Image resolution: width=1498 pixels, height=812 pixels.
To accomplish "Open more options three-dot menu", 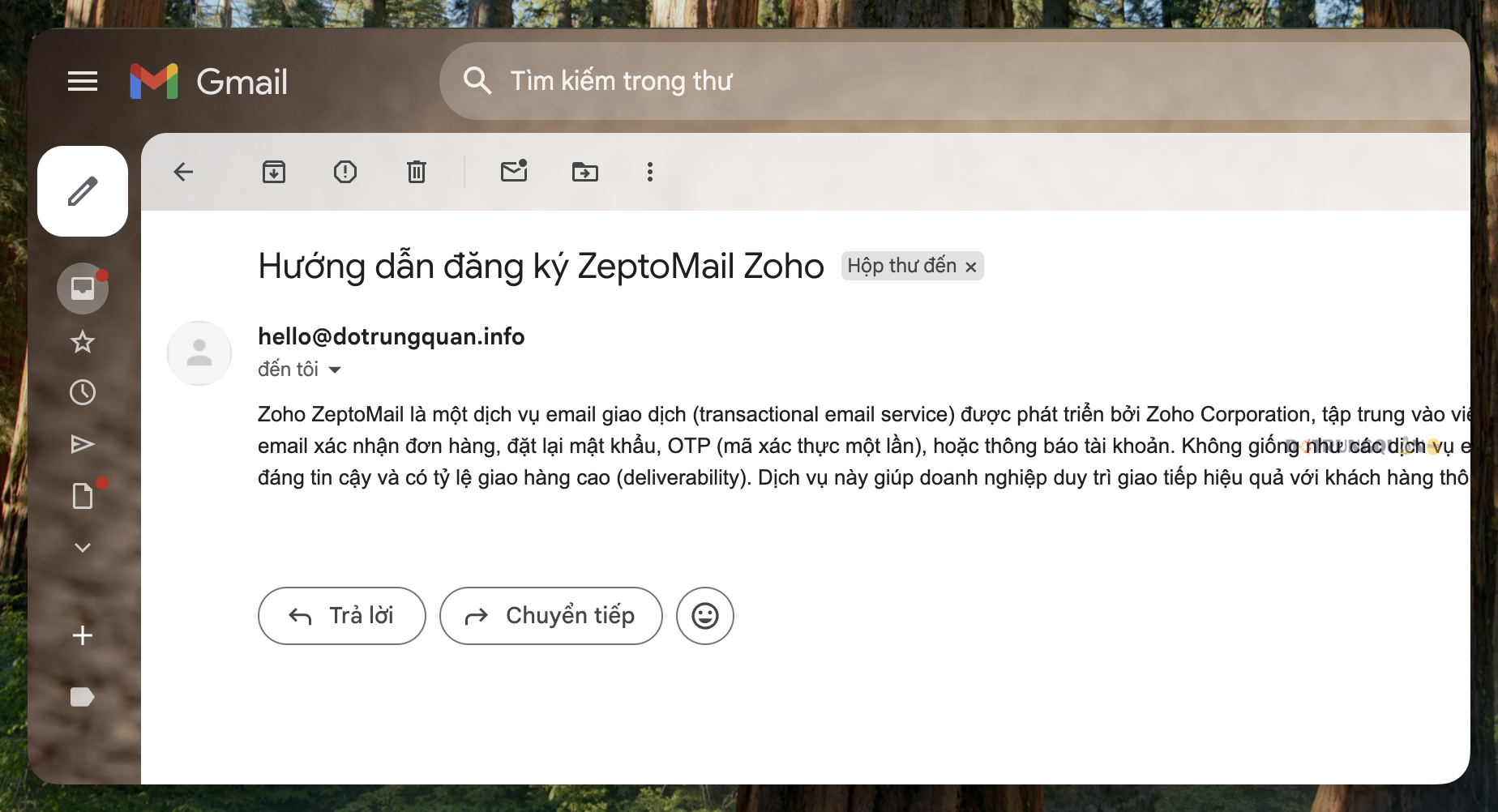I will click(650, 172).
